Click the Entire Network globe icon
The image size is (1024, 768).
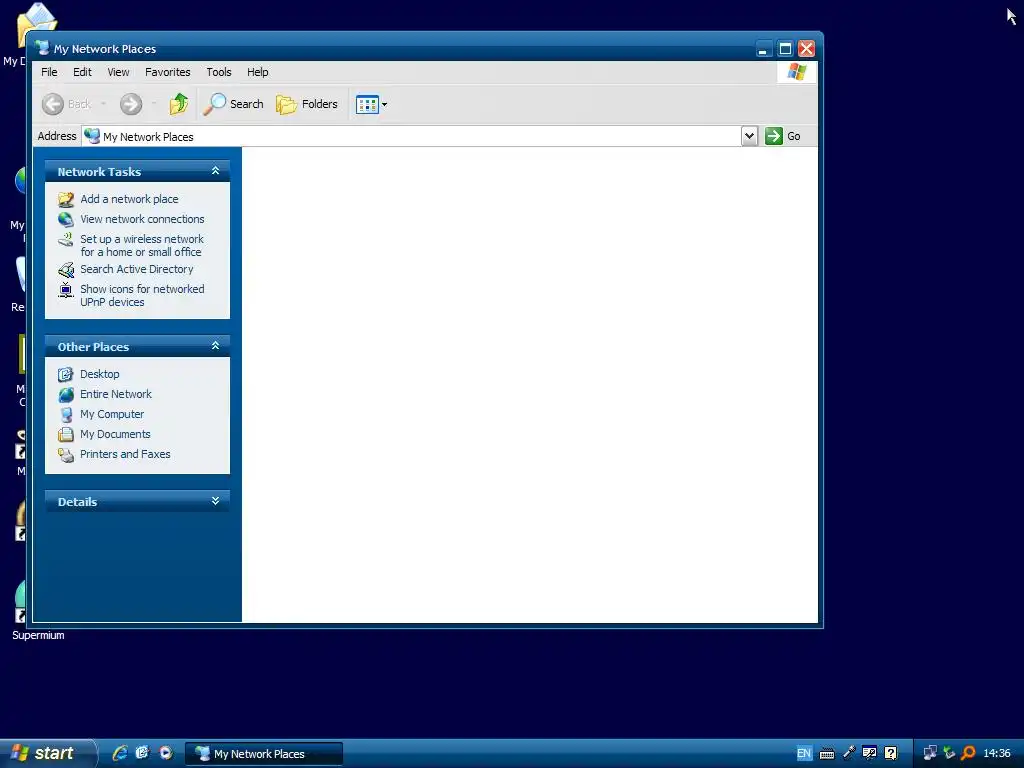click(x=66, y=394)
